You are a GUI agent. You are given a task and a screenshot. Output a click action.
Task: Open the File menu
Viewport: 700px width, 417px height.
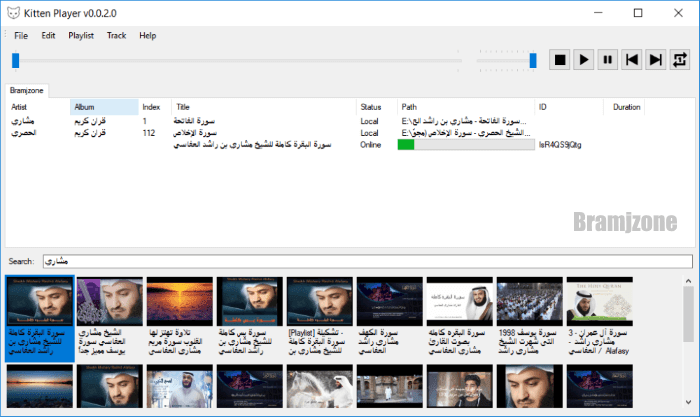coord(21,36)
